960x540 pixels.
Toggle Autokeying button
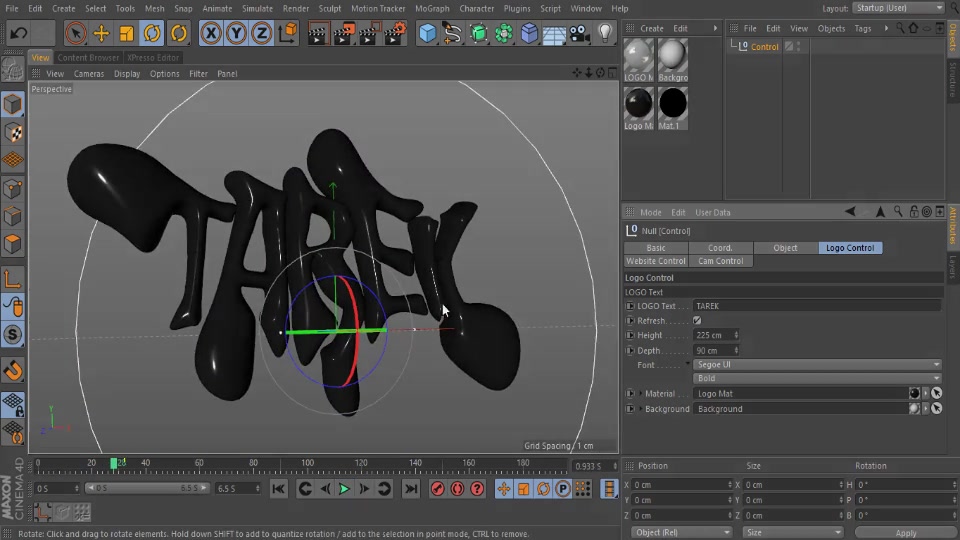(x=457, y=489)
